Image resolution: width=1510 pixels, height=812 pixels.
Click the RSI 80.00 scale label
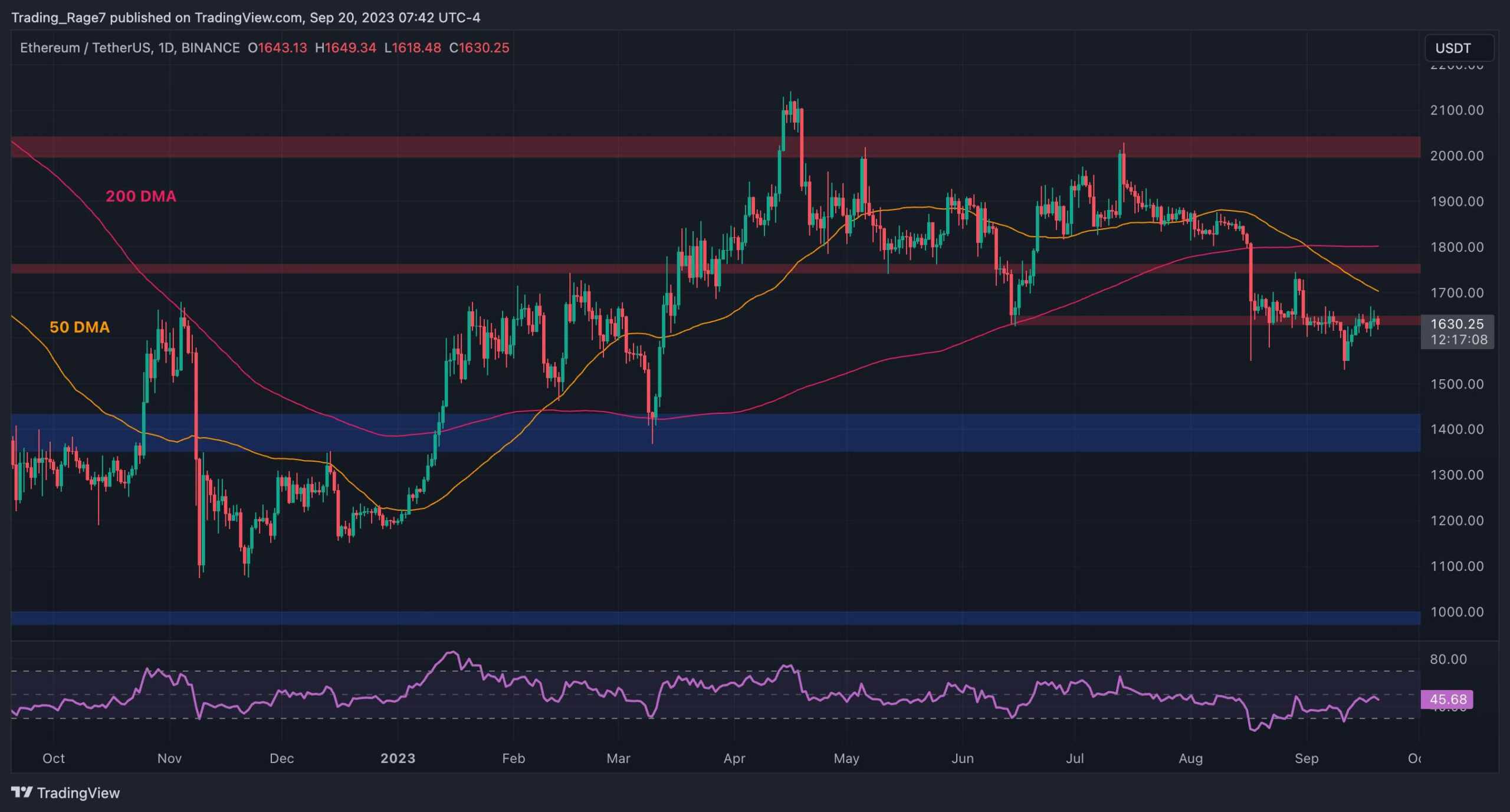pyautogui.click(x=1448, y=659)
